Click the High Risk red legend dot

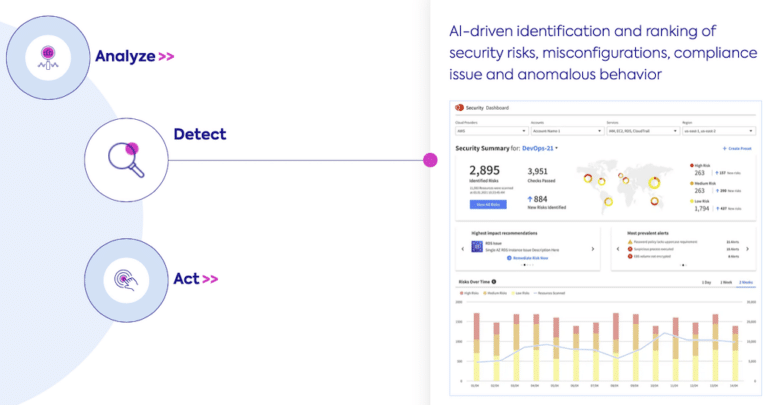pos(692,166)
